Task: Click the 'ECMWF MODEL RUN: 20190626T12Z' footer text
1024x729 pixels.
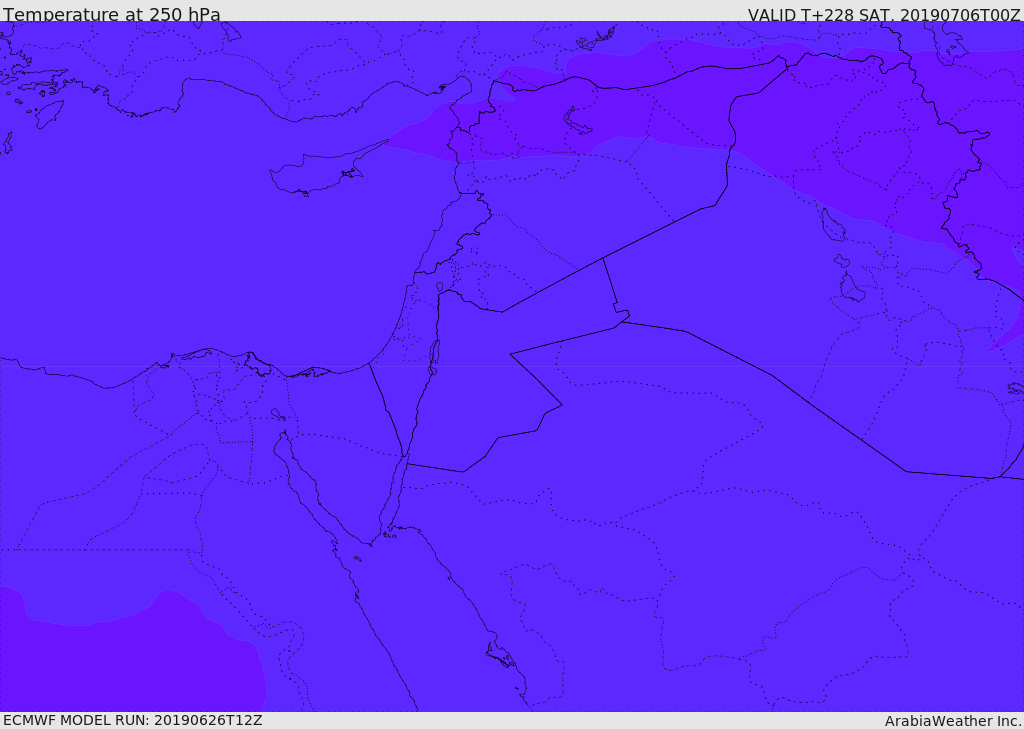Action: [x=133, y=721]
